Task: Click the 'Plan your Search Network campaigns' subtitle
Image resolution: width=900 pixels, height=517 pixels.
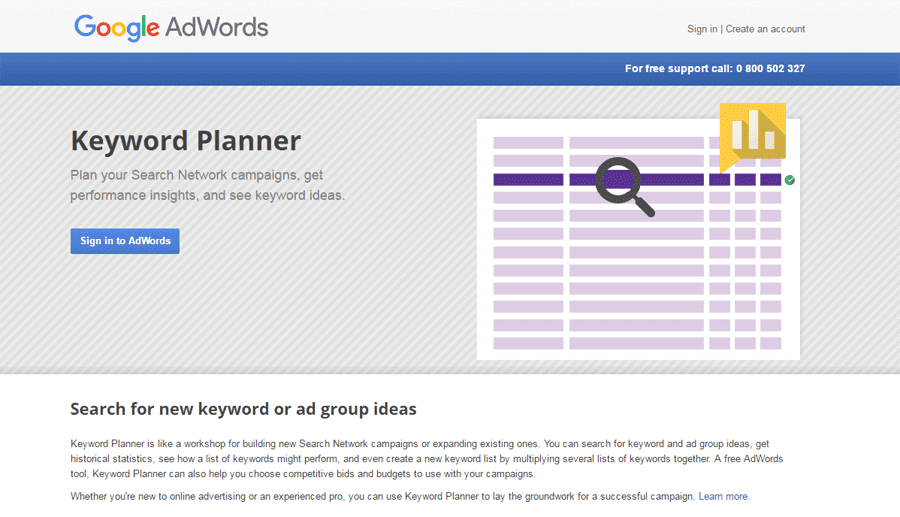Action: tap(207, 185)
